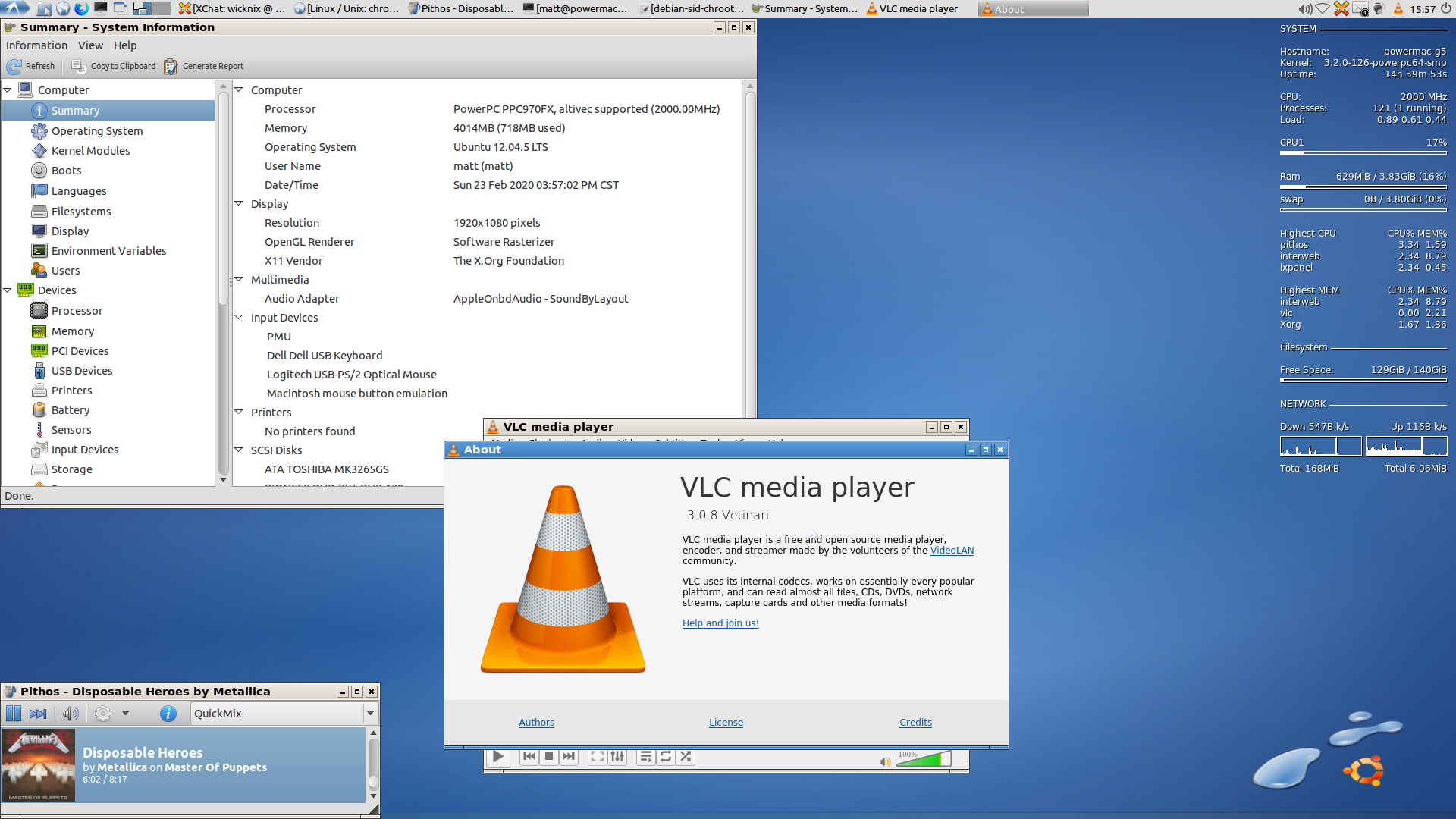The height and width of the screenshot is (819, 1456).
Task: Adjust the VLC volume slider
Action: point(924,759)
